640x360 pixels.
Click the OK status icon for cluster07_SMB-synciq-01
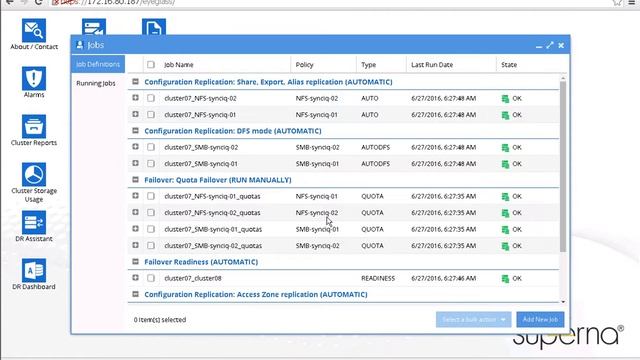pyautogui.click(x=505, y=164)
